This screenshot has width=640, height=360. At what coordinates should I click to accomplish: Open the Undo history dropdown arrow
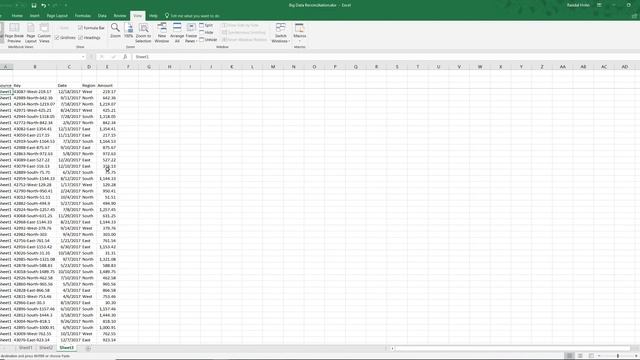49,5
